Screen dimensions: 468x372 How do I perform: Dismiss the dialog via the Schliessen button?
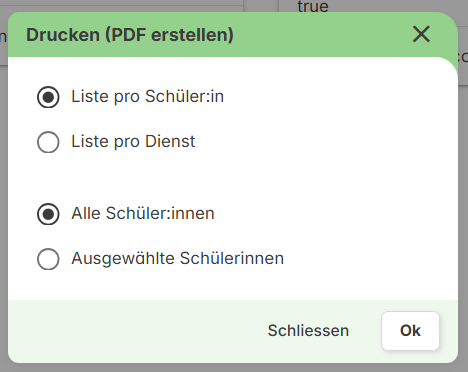click(x=308, y=331)
